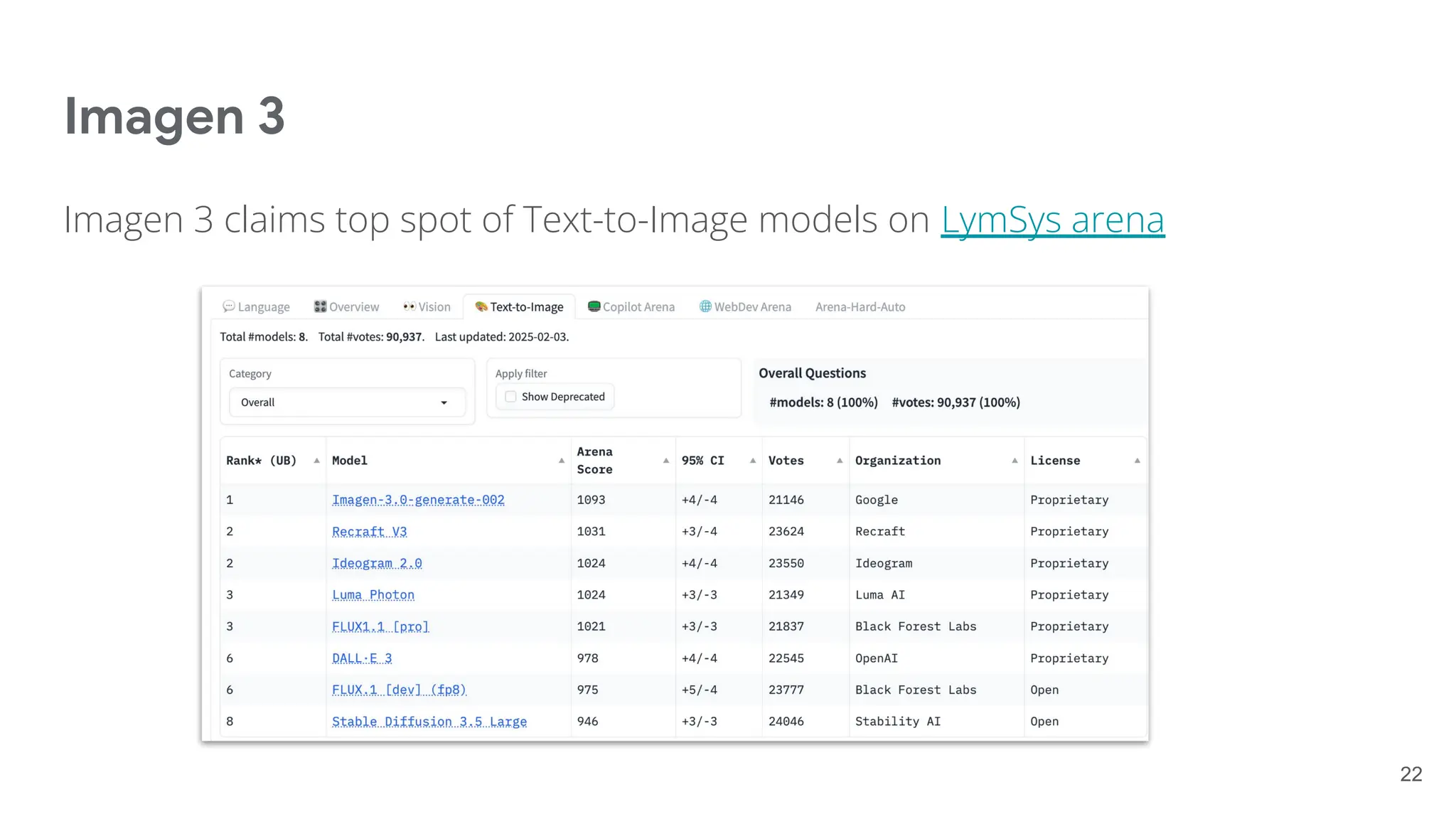Select the +5/-4 confidence interval cell
The image size is (1456, 819).
(700, 690)
